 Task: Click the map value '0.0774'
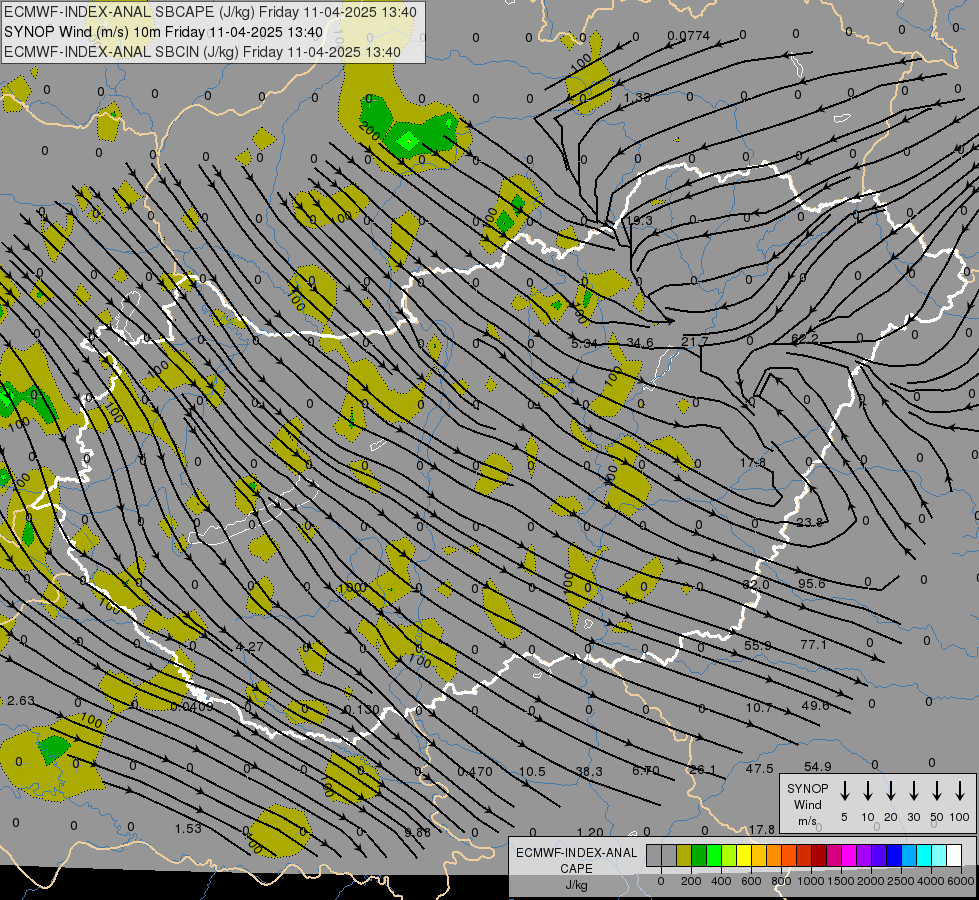[689, 36]
